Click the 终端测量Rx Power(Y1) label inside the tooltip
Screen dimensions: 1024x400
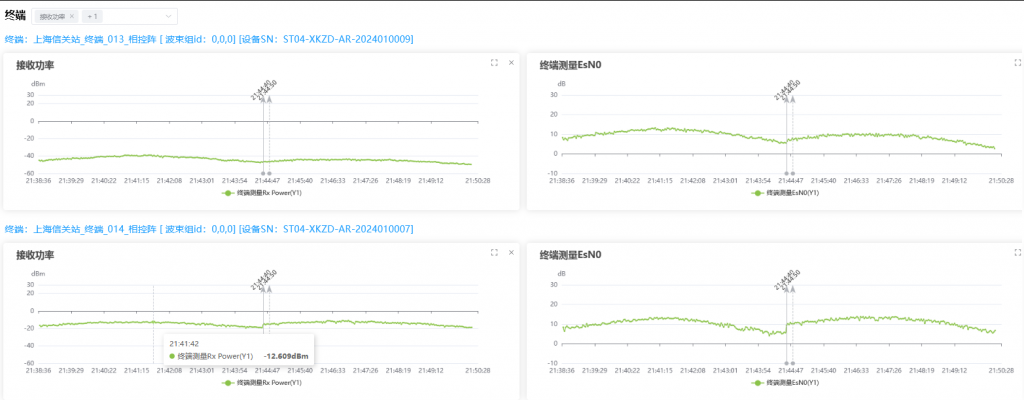point(216,357)
